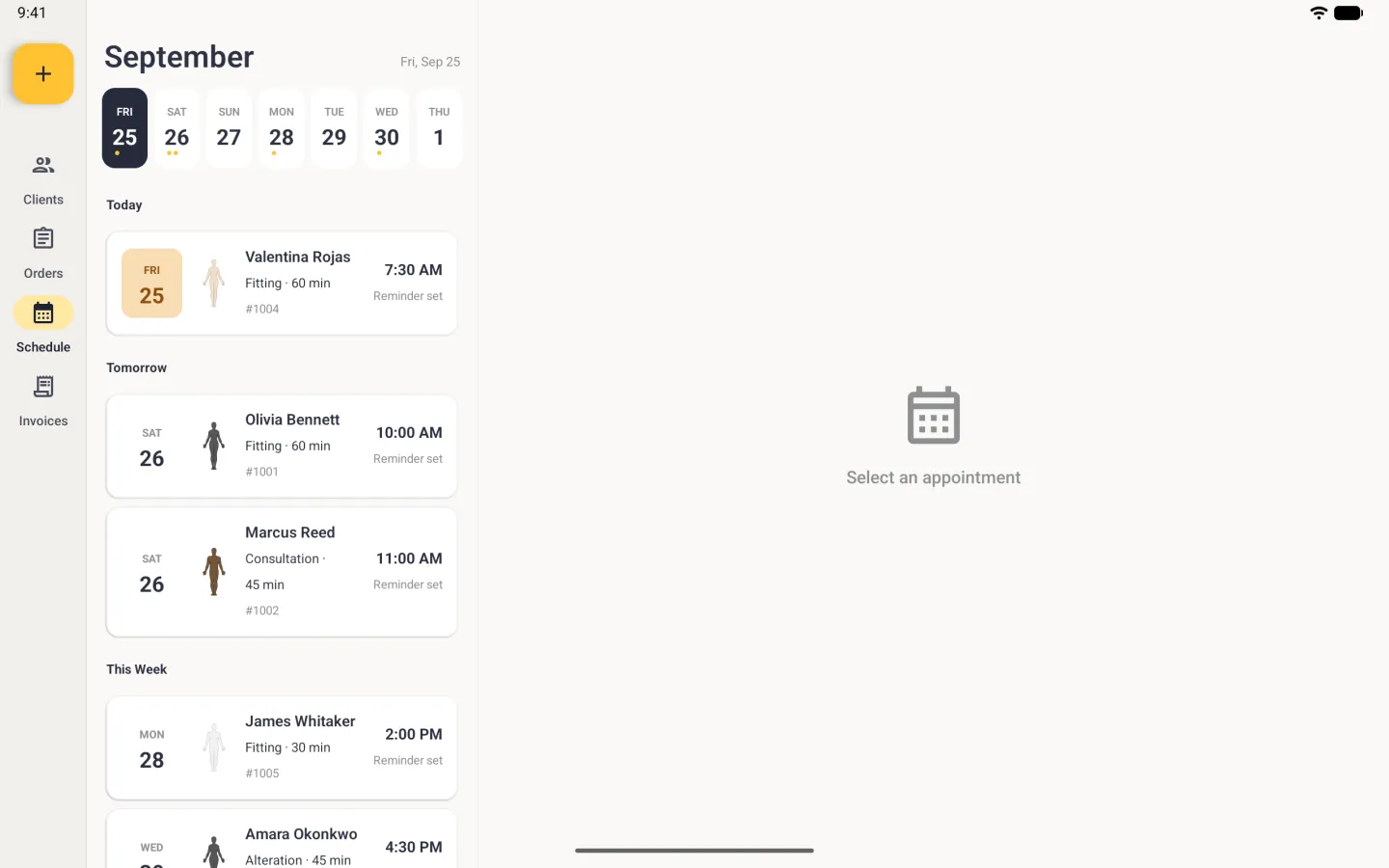The height and width of the screenshot is (868, 1389).
Task: Select the Schedule calendar icon
Action: coord(43,312)
